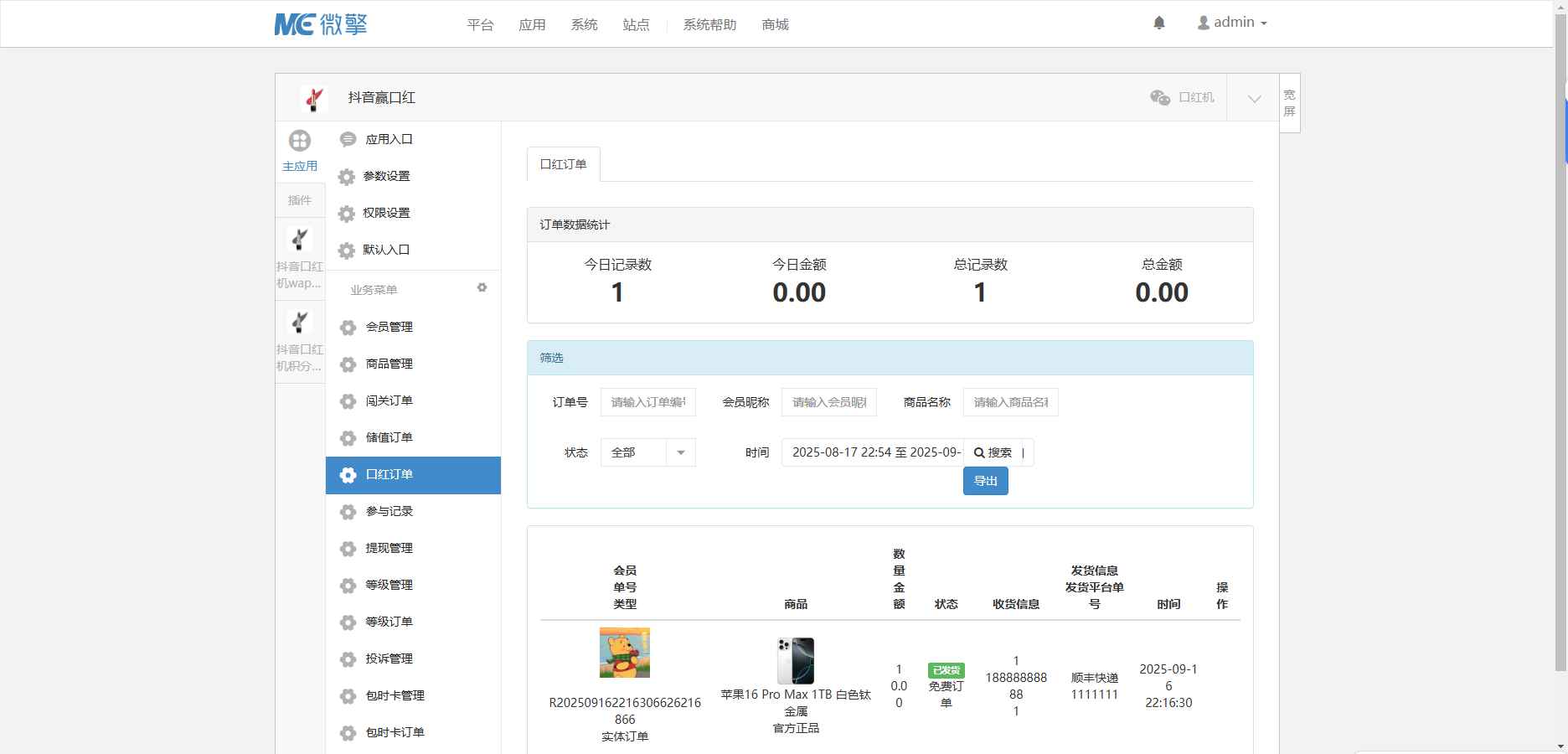Screen dimensions: 1568x754
Task: Click the 会员昵称 input field
Action: coord(828,402)
